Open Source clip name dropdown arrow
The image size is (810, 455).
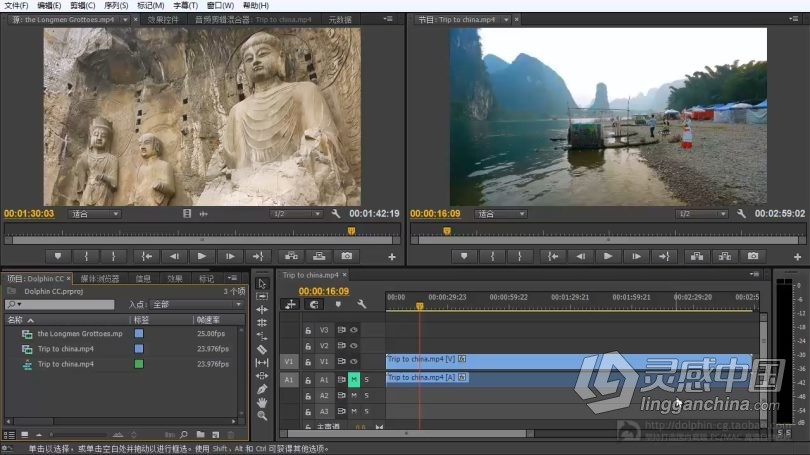(125, 20)
